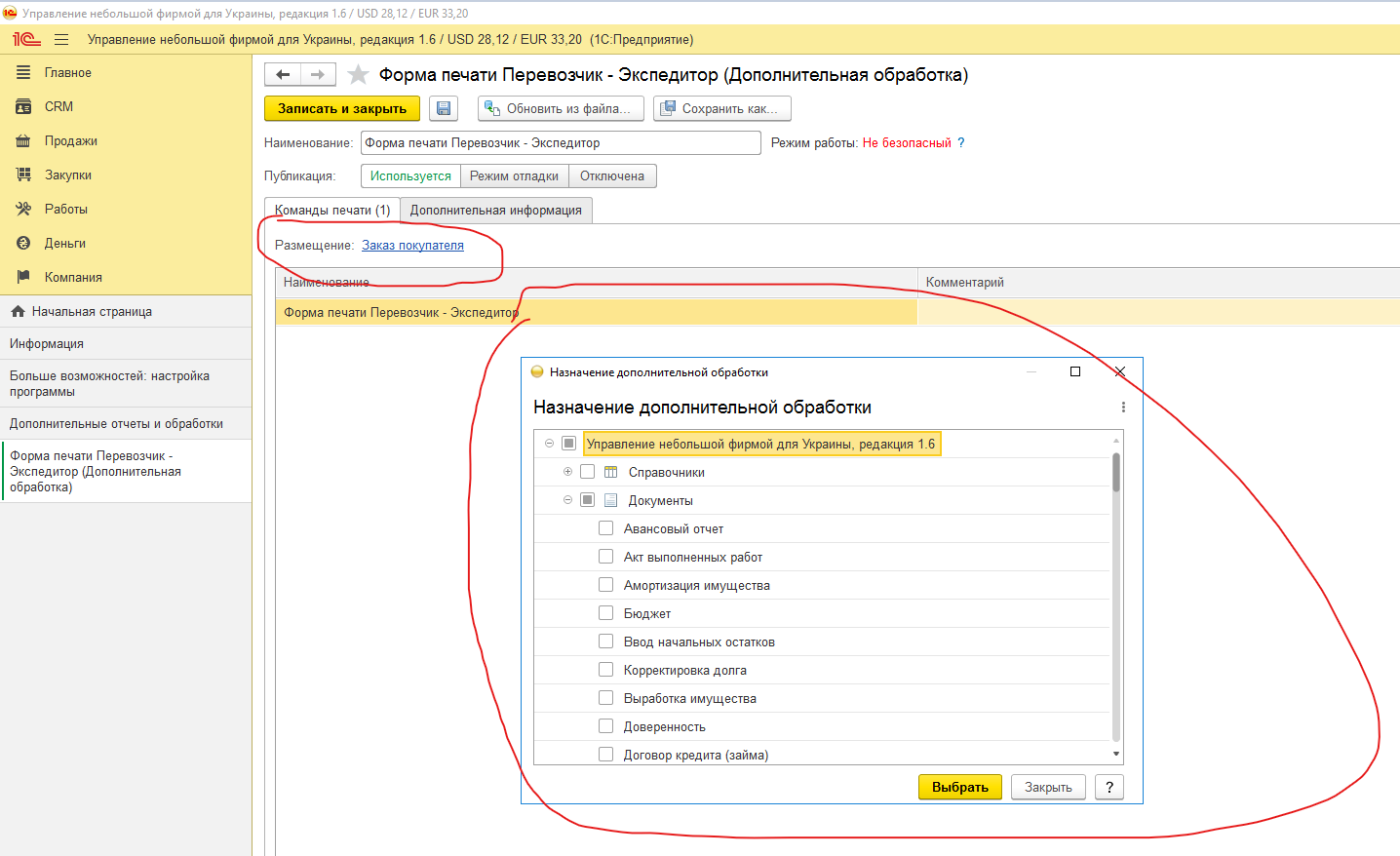Screen dimensions: 1400x856
Task: Switch to Дополнительные отчеты и обработки
Action: pos(126,423)
